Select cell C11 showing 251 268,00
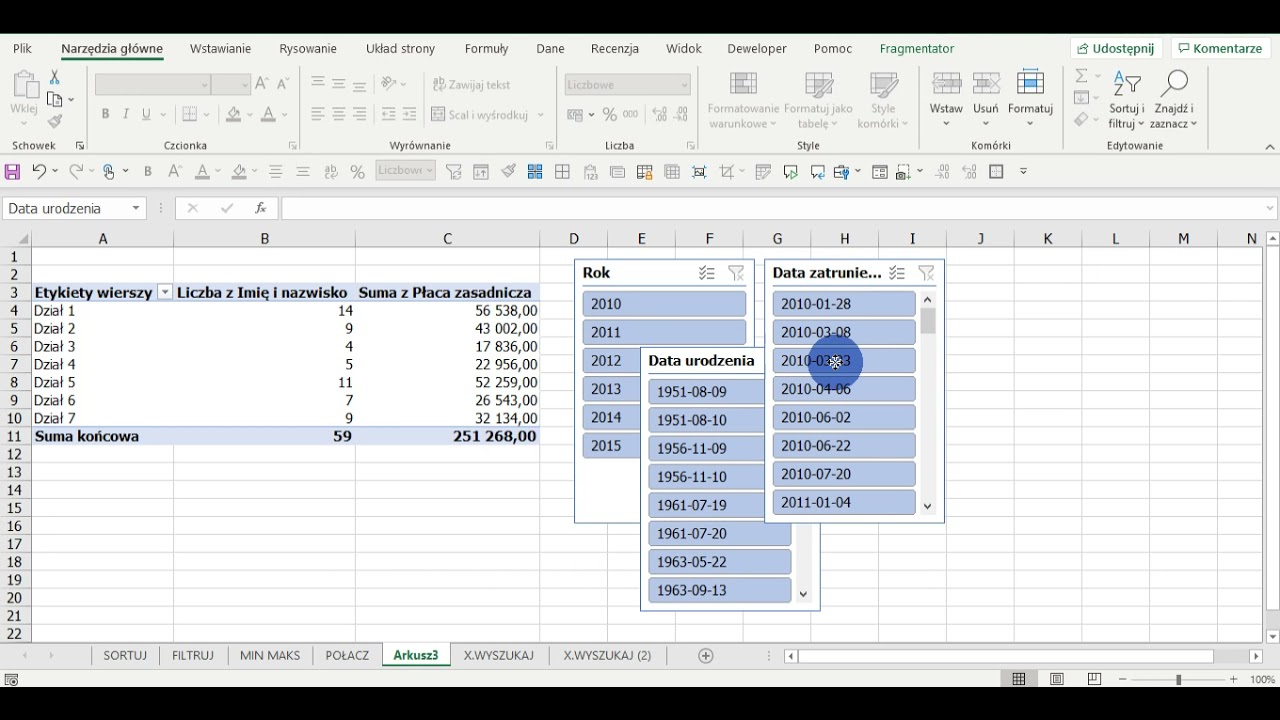1280x720 pixels. [x=447, y=436]
